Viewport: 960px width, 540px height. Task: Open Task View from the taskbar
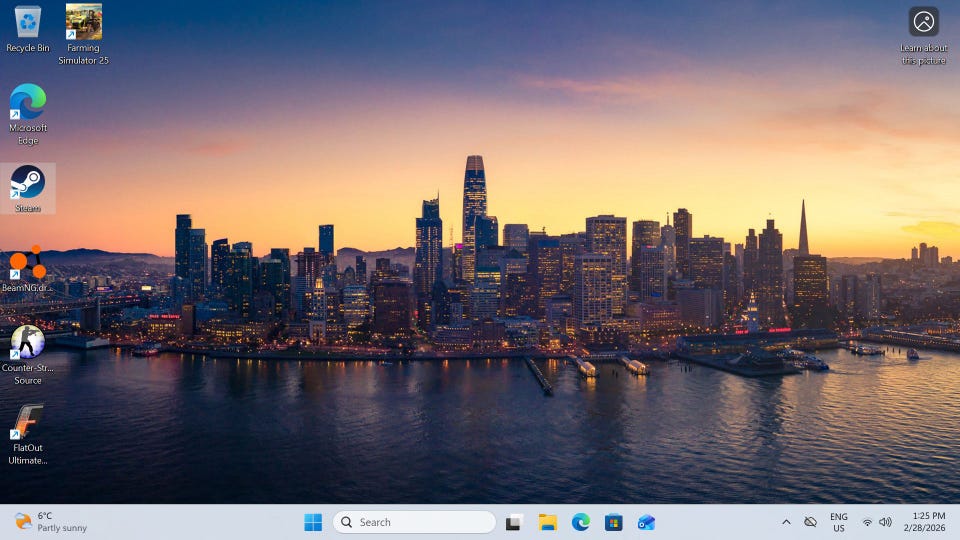pos(514,522)
